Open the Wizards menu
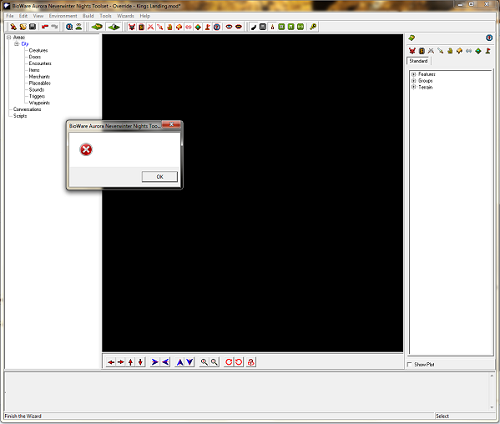 (125, 16)
